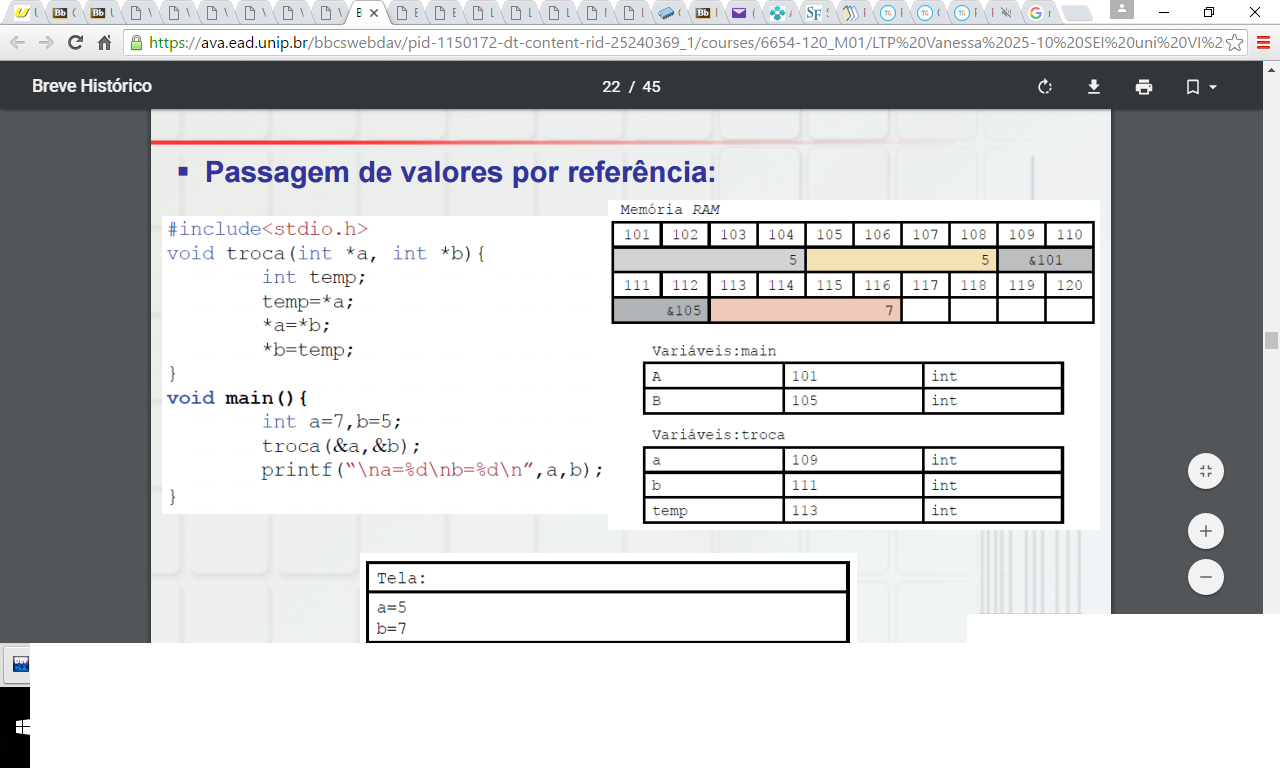
Task: Click the troca(&a,&b); call line
Action: point(342,446)
